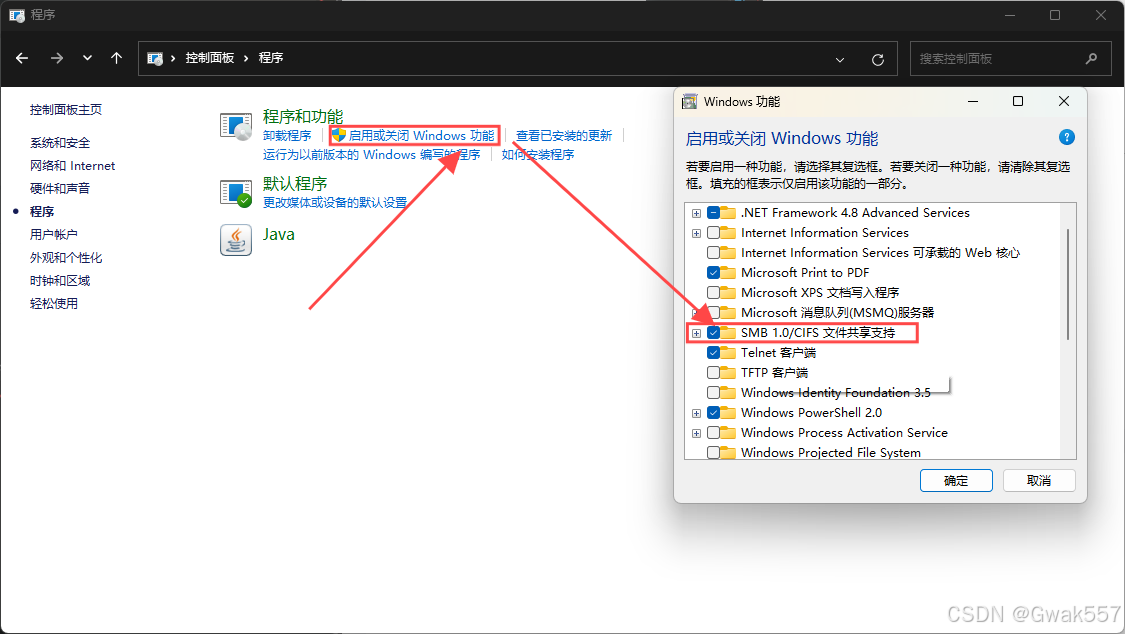This screenshot has height=634, width=1125.
Task: Uncheck SMB 1.0/CIFS 文件共享支持 checkbox
Action: (713, 333)
